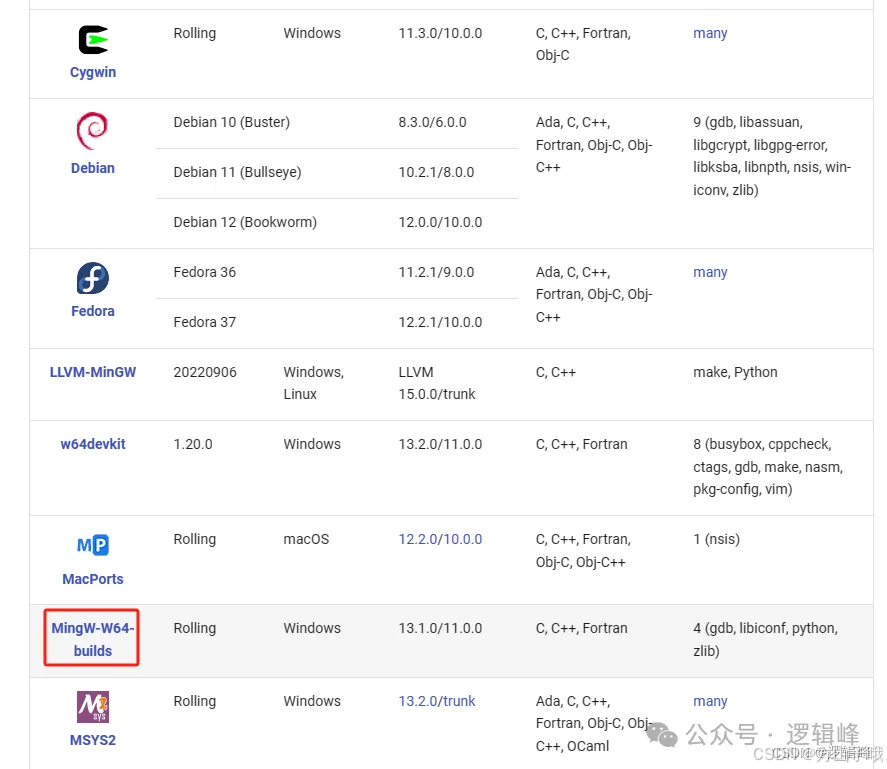Select the 'Debian 11 (Bullseye)' cell
This screenshot has width=887, height=769.
point(237,172)
